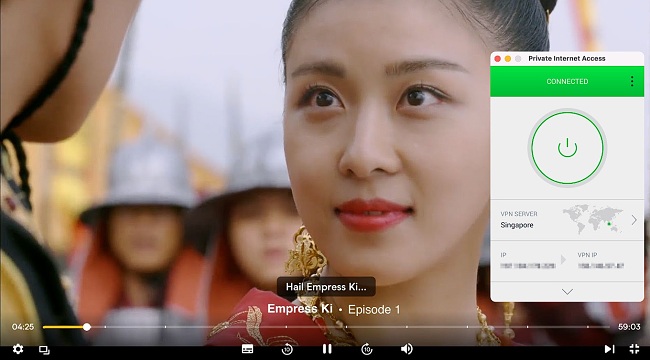This screenshot has height=360, width=650.
Task: Open the episodes list icon
Action: (x=44, y=350)
